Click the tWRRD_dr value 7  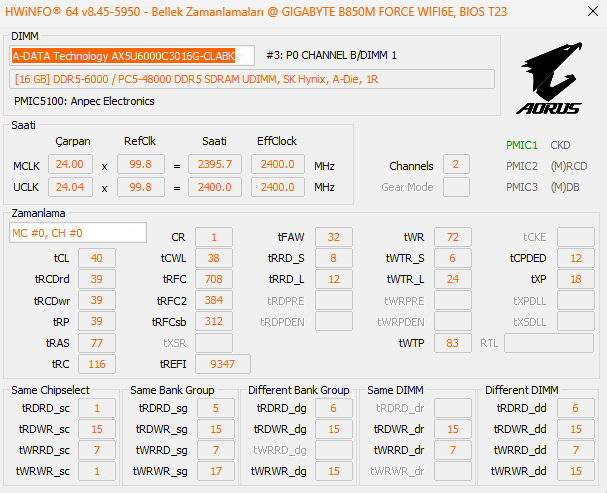pos(453,450)
